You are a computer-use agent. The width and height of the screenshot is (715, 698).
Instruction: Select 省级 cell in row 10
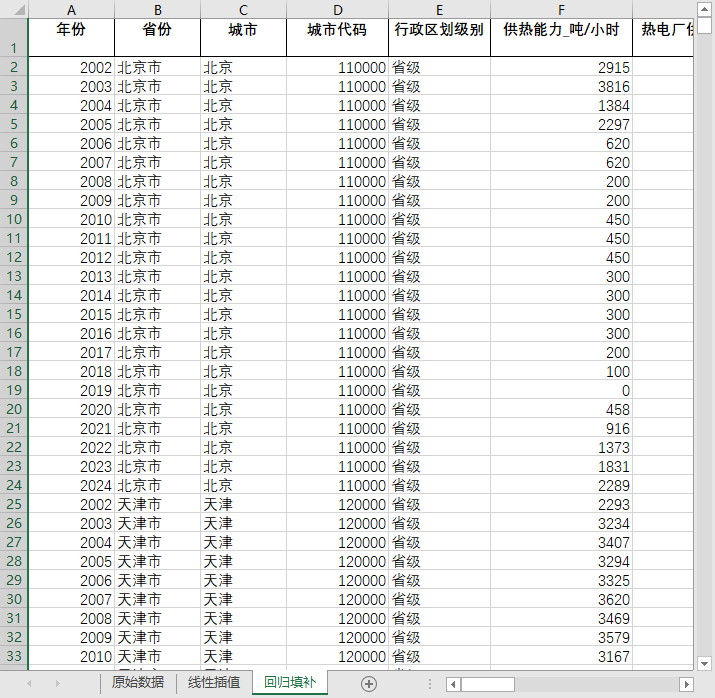[x=439, y=220]
